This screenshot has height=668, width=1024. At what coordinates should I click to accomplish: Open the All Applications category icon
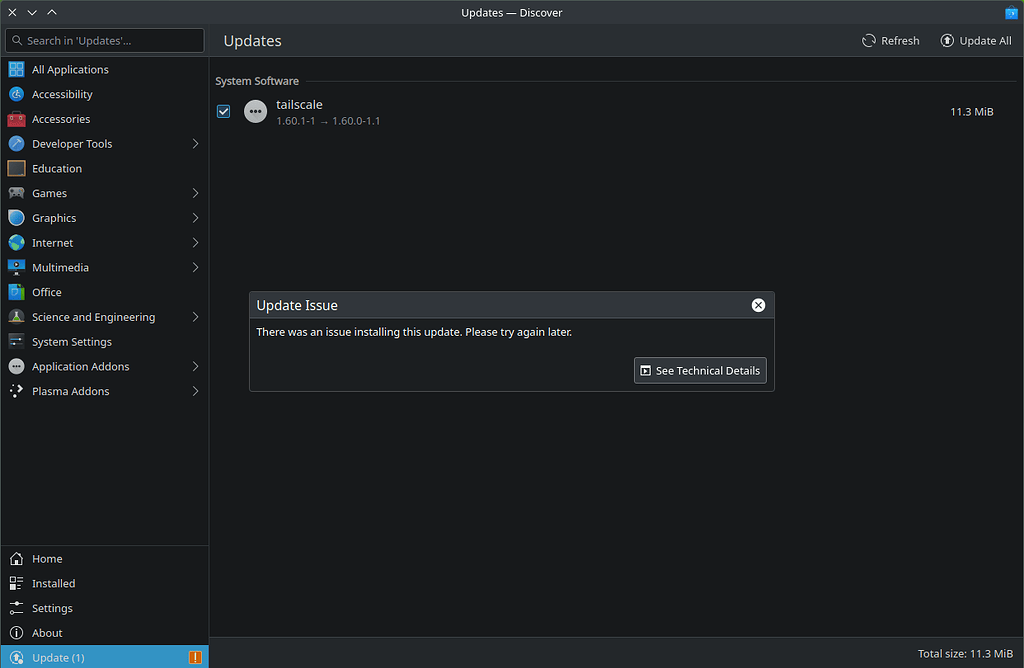click(16, 69)
